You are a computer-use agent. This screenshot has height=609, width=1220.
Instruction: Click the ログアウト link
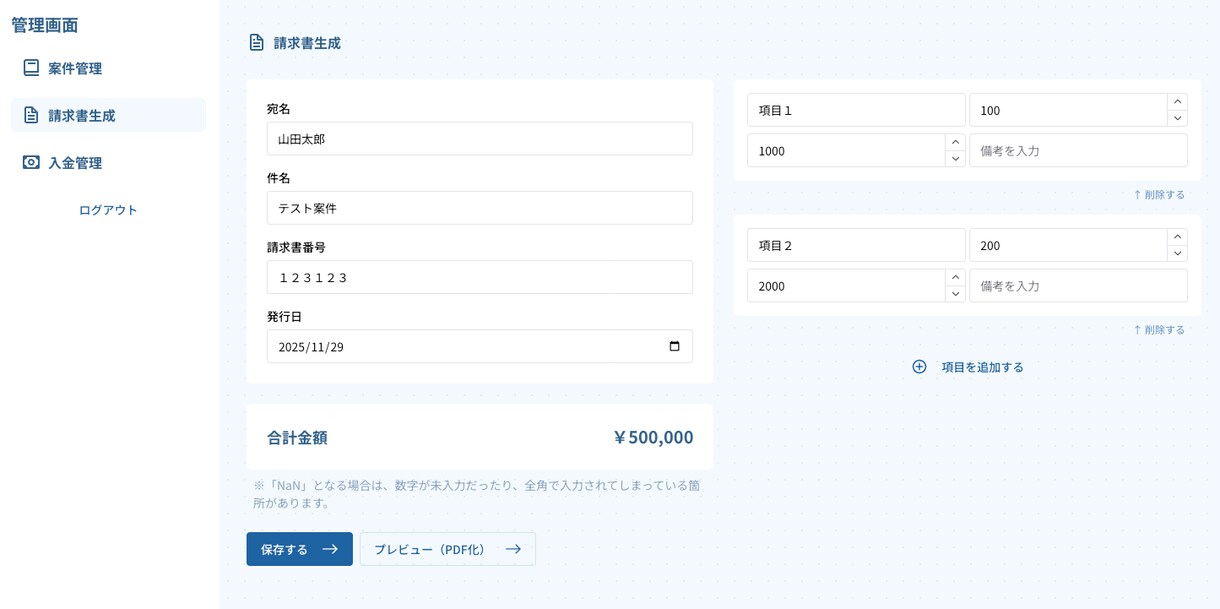[108, 210]
